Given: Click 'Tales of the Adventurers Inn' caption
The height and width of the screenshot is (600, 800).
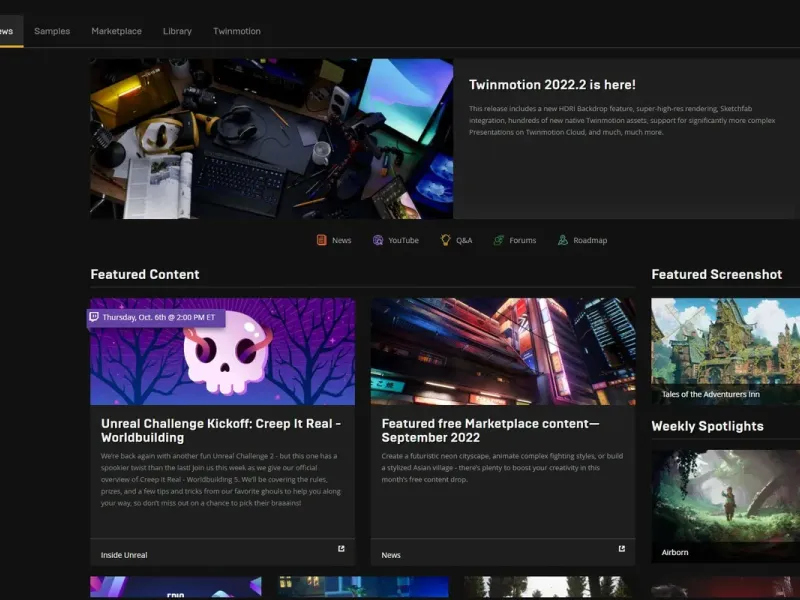Looking at the screenshot, I should 710,394.
